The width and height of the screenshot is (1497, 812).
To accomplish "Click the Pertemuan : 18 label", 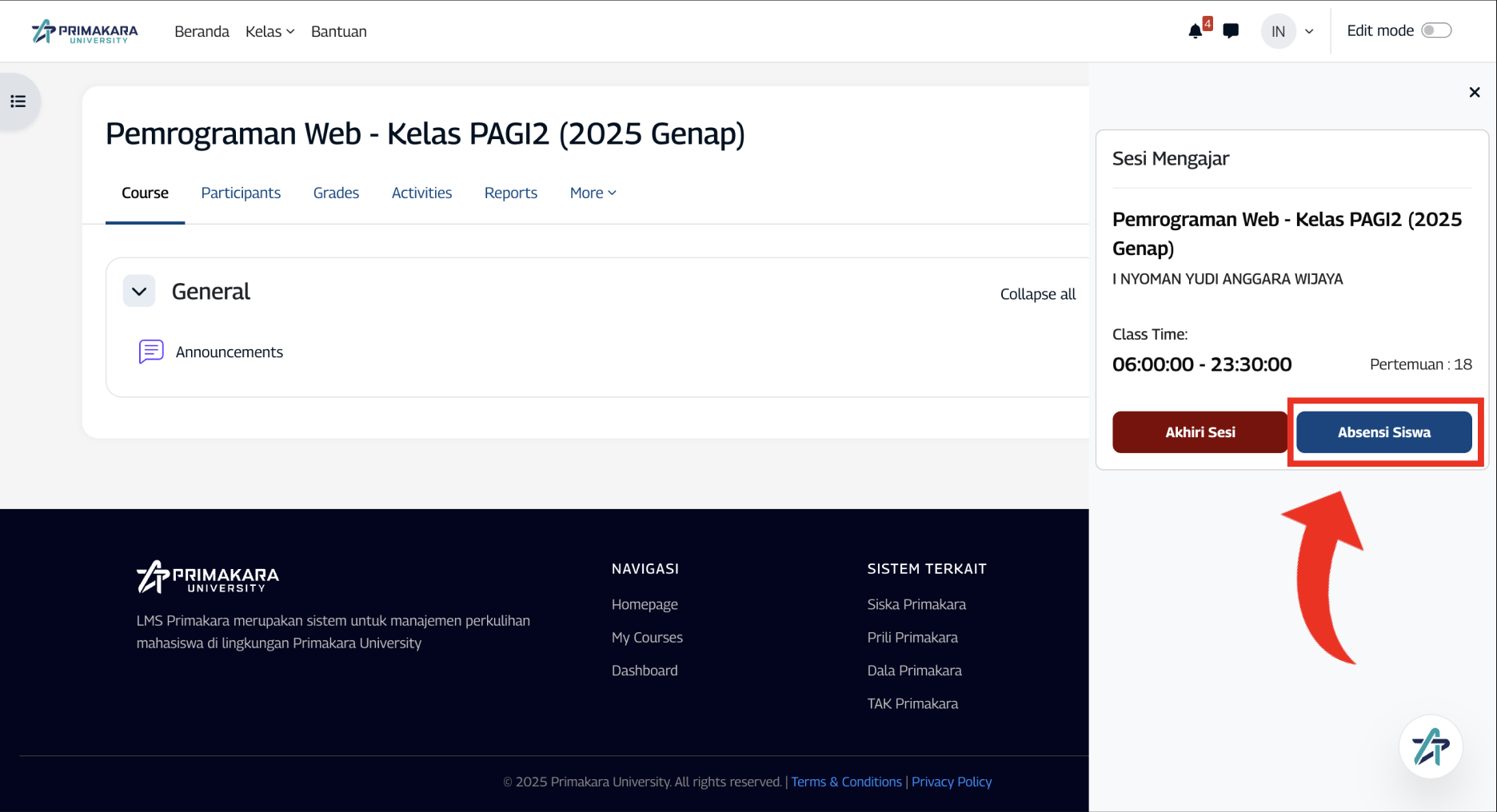I will tap(1421, 364).
